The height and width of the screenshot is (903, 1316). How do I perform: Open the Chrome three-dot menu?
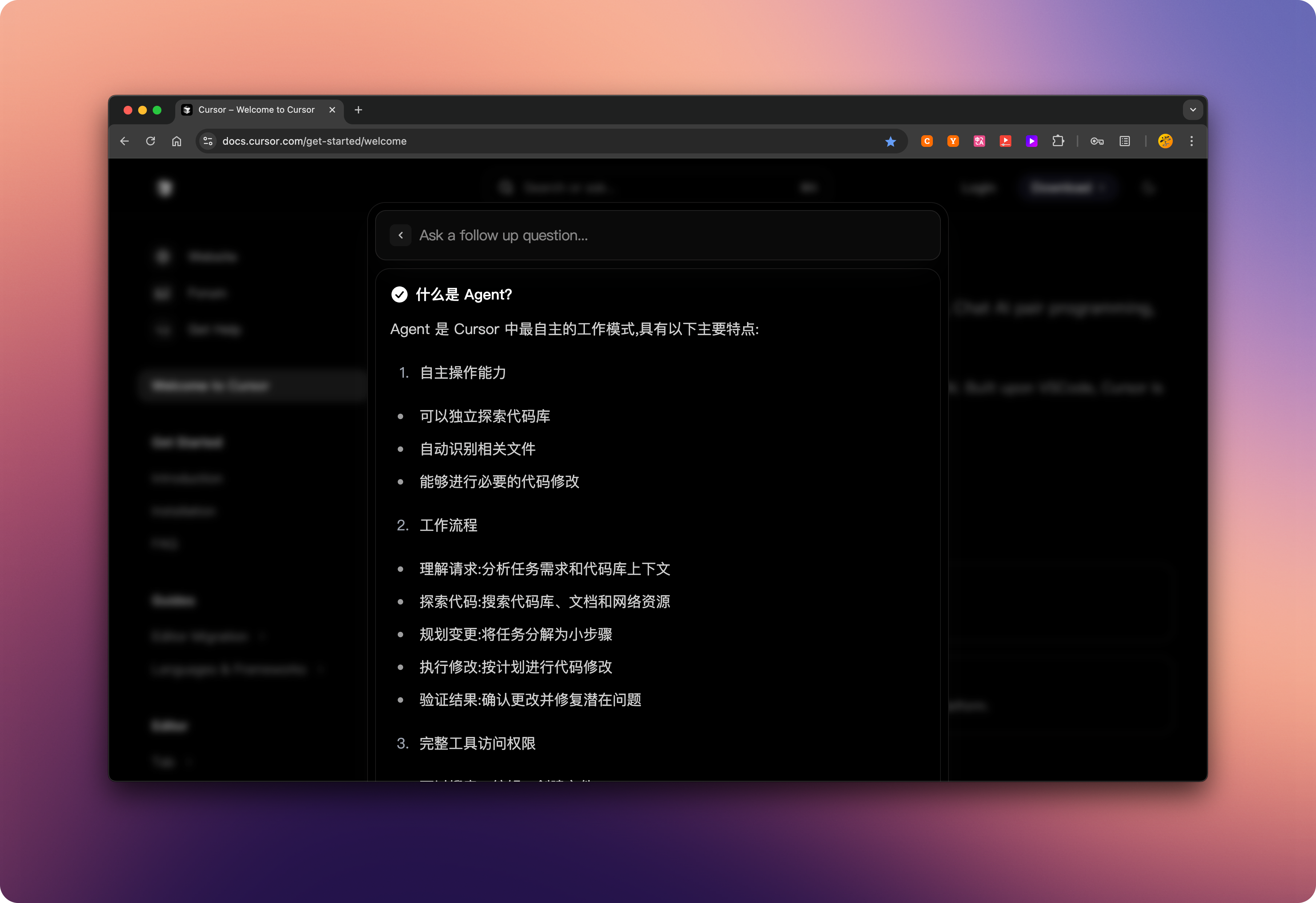(x=1191, y=141)
